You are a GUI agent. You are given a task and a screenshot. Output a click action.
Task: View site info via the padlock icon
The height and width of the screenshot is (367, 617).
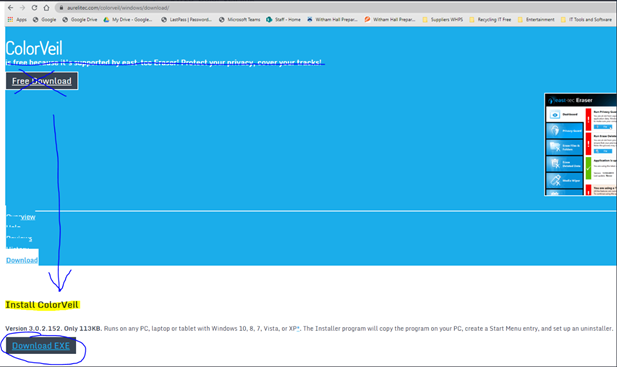tap(61, 7)
